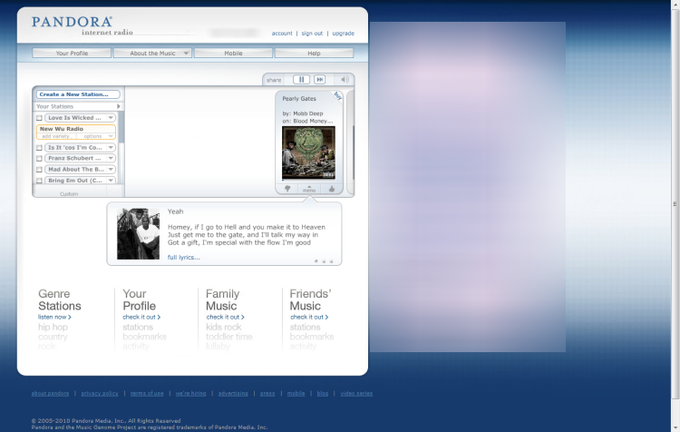Click Friends' Music check it out link
This screenshot has width=680, height=432.
click(x=309, y=317)
